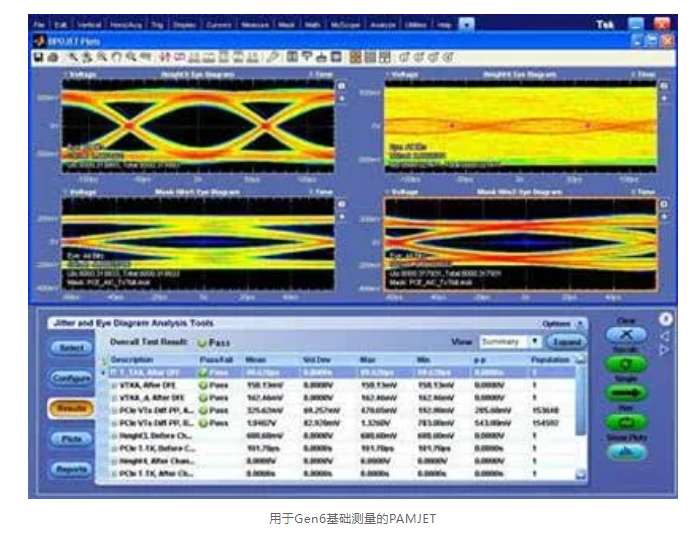Image resolution: width=696 pixels, height=545 pixels.
Task: Open the File menu
Action: pos(39,23)
